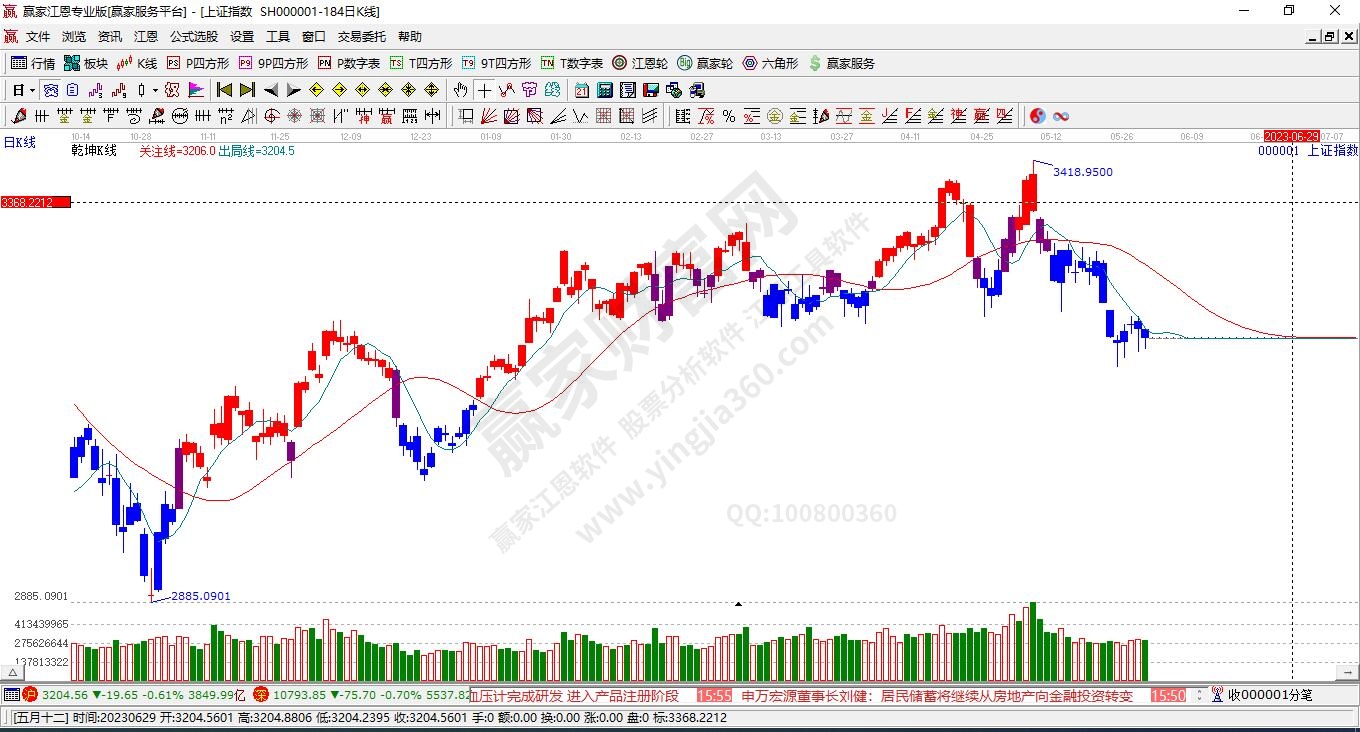This screenshot has height=732, width=1360.
Task: Expand the candlestick type dropdown arrow
Action: click(155, 90)
